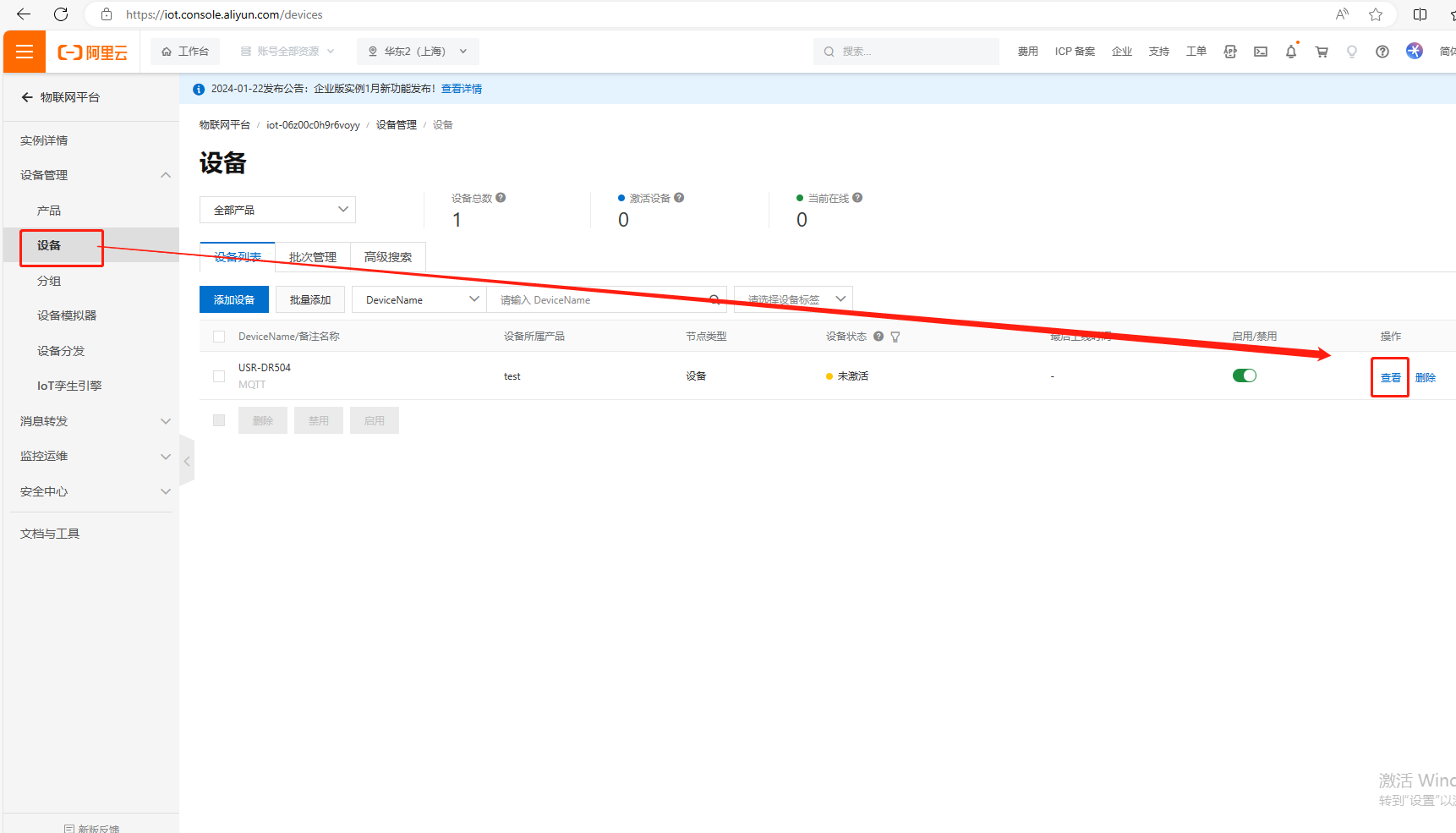Click the device status filter icon
This screenshot has width=1456, height=833.
[895, 337]
